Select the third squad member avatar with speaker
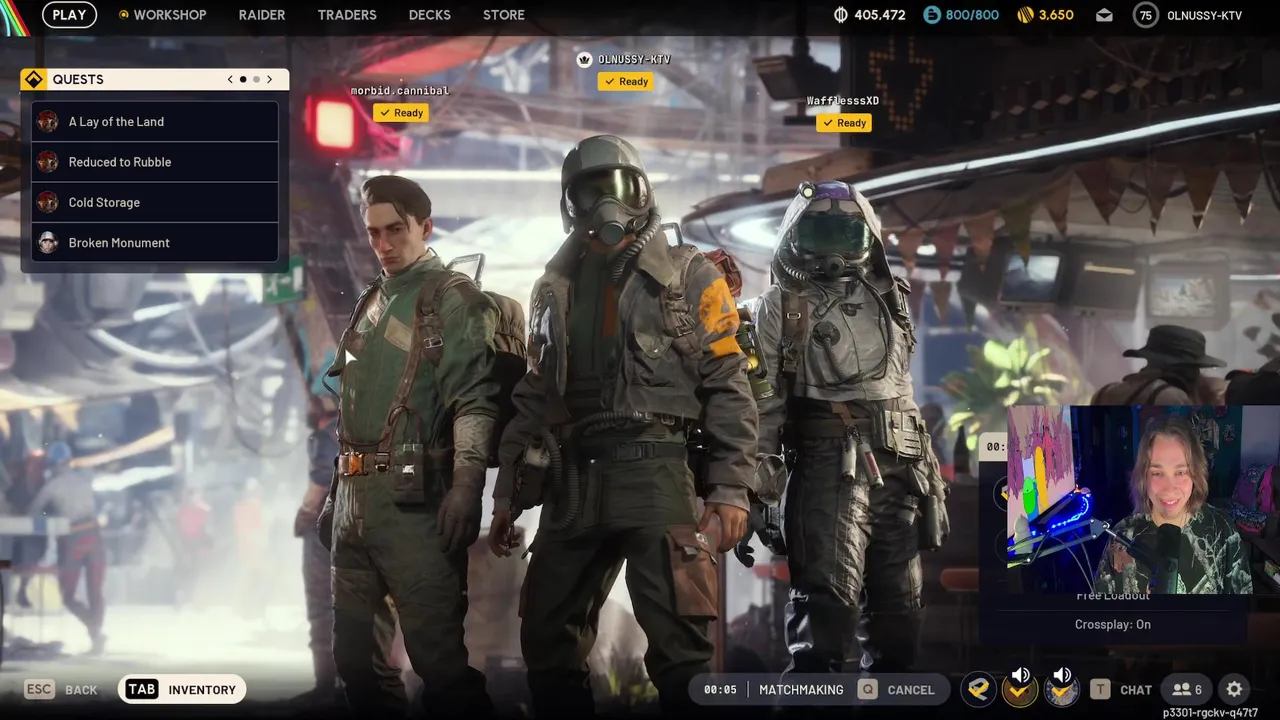1280x720 pixels. point(1061,689)
